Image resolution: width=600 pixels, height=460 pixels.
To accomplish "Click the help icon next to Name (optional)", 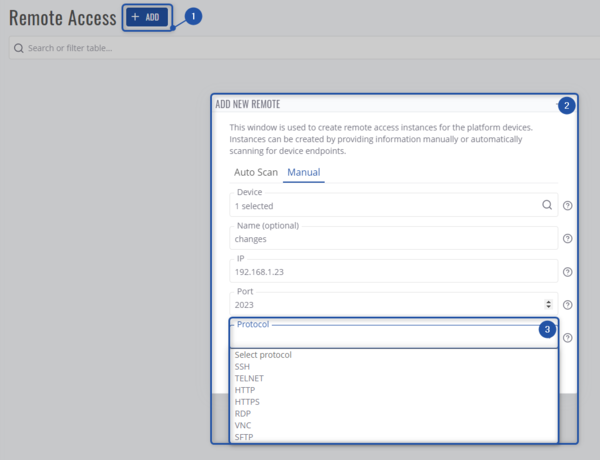I will [568, 239].
